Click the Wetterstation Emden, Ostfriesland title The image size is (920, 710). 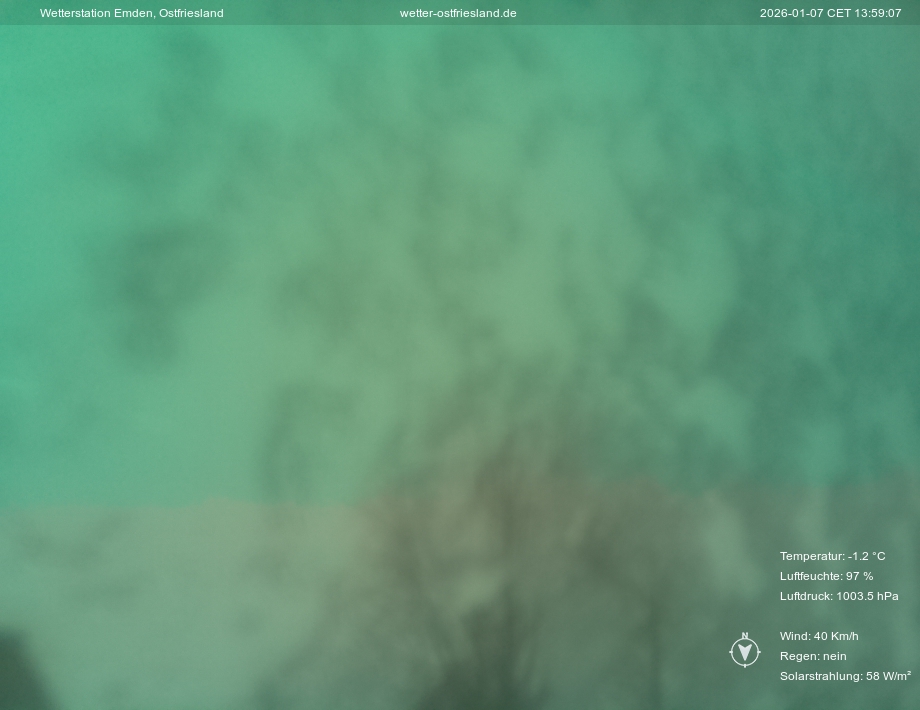[x=131, y=13]
